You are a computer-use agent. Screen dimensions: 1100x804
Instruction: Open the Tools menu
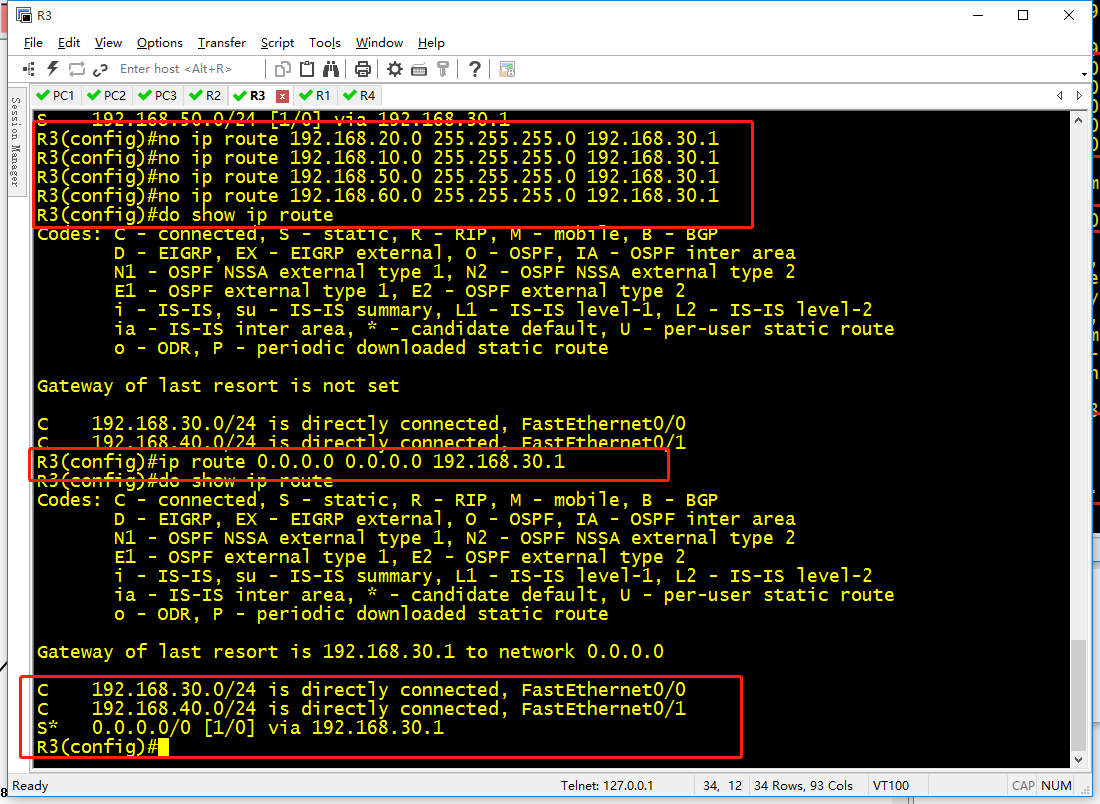point(325,43)
